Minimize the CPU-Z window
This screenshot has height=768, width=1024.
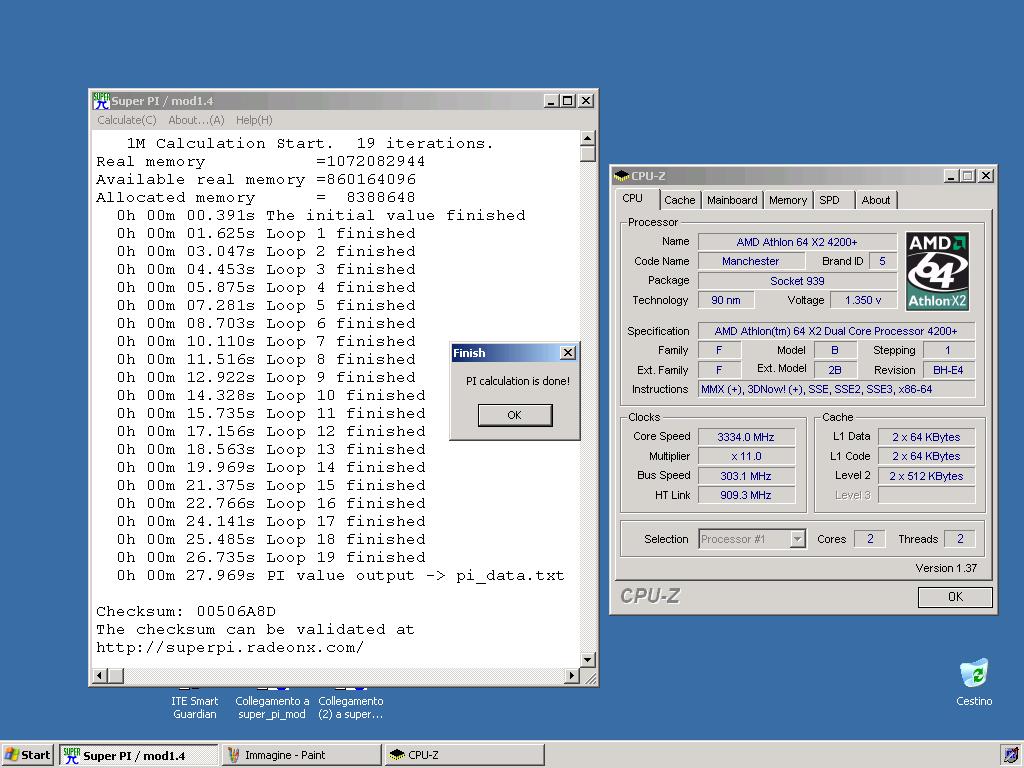(952, 176)
